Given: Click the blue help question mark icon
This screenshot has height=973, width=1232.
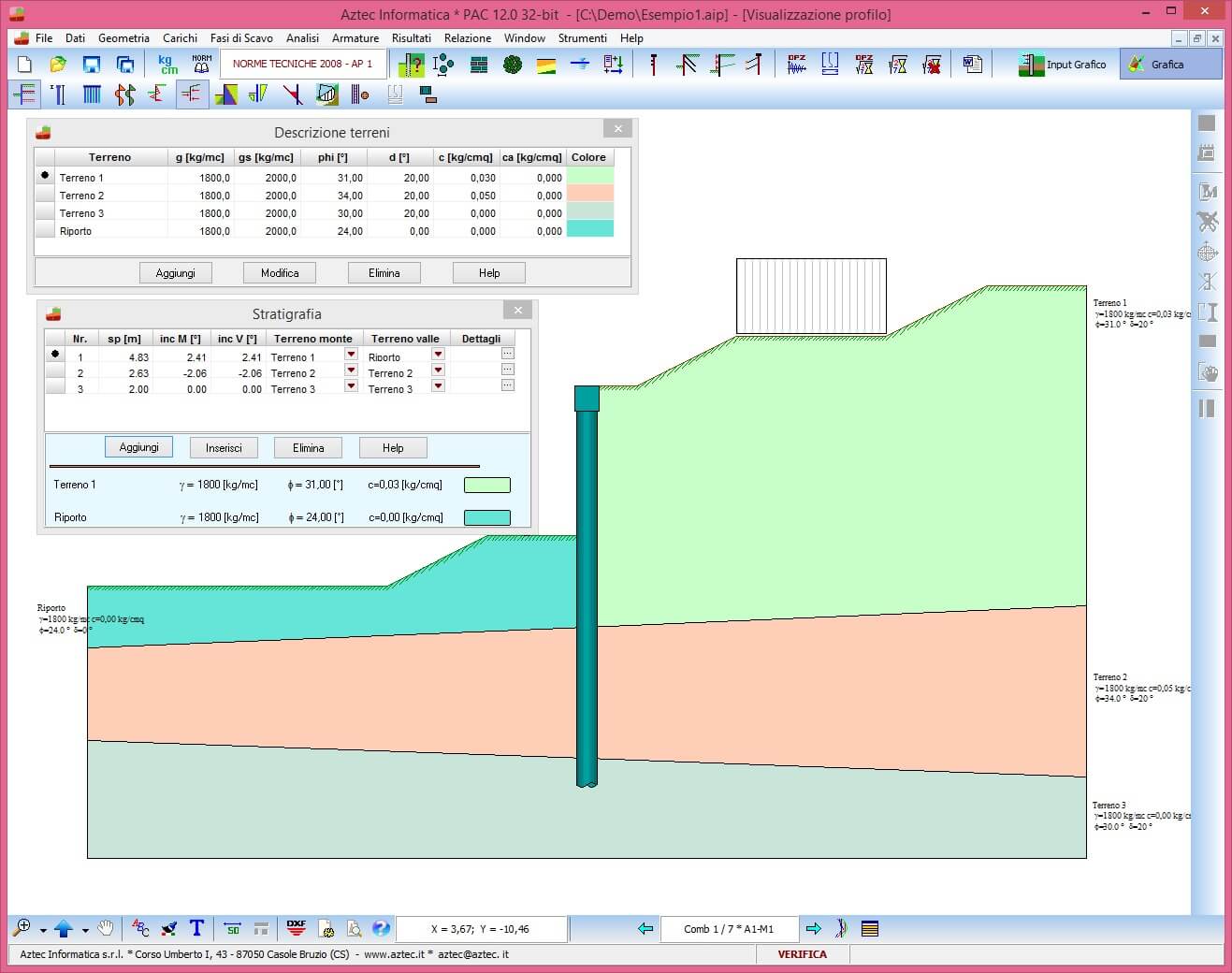Looking at the screenshot, I should click(x=381, y=928).
